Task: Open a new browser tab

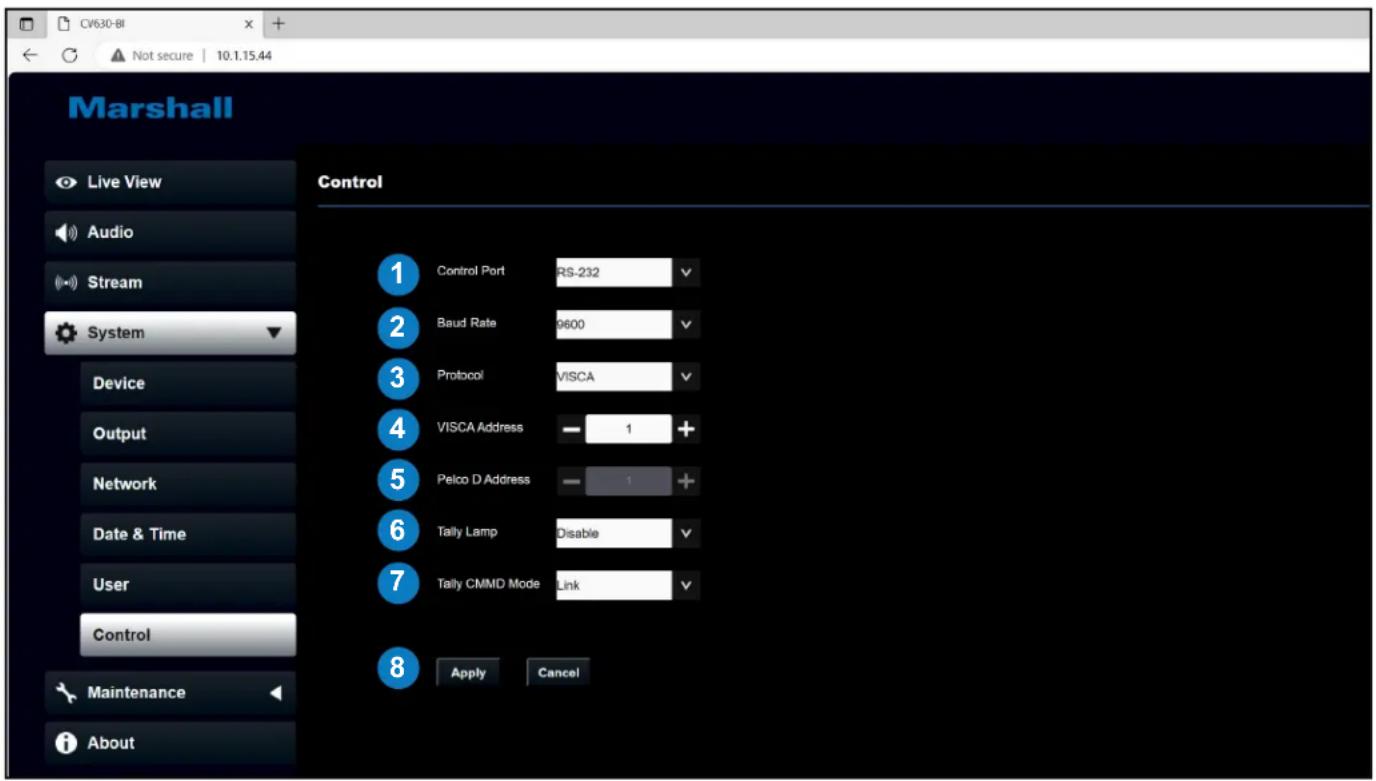Action: pyautogui.click(x=279, y=23)
